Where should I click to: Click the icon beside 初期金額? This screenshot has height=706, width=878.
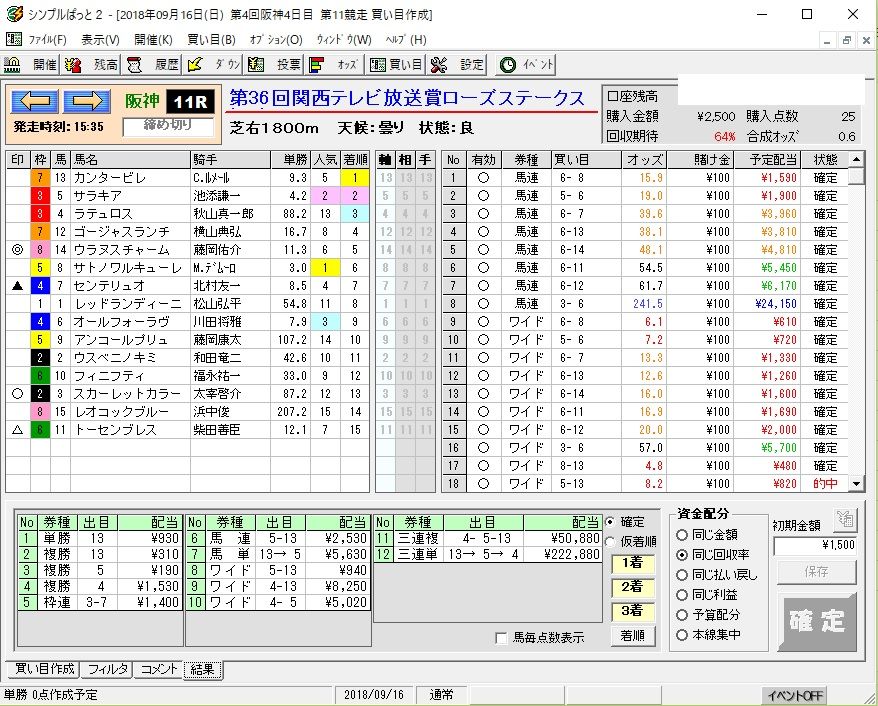(x=844, y=520)
